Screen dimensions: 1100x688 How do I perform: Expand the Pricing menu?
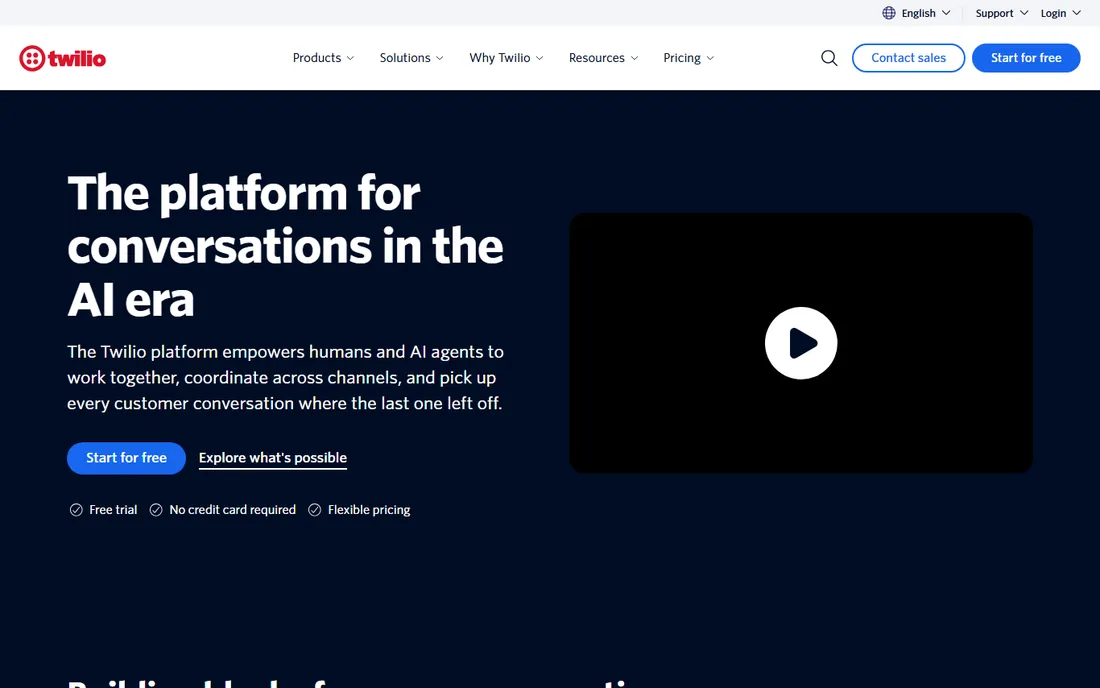click(689, 58)
